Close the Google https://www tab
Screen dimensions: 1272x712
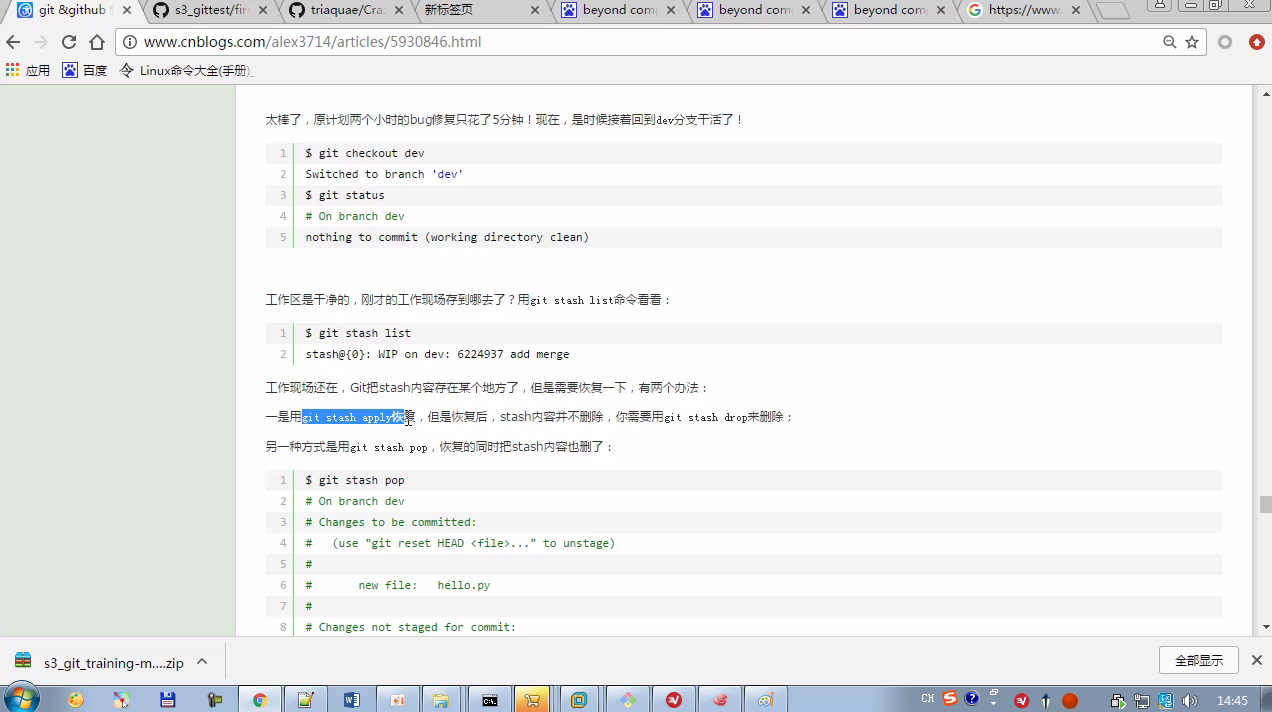(x=1077, y=10)
